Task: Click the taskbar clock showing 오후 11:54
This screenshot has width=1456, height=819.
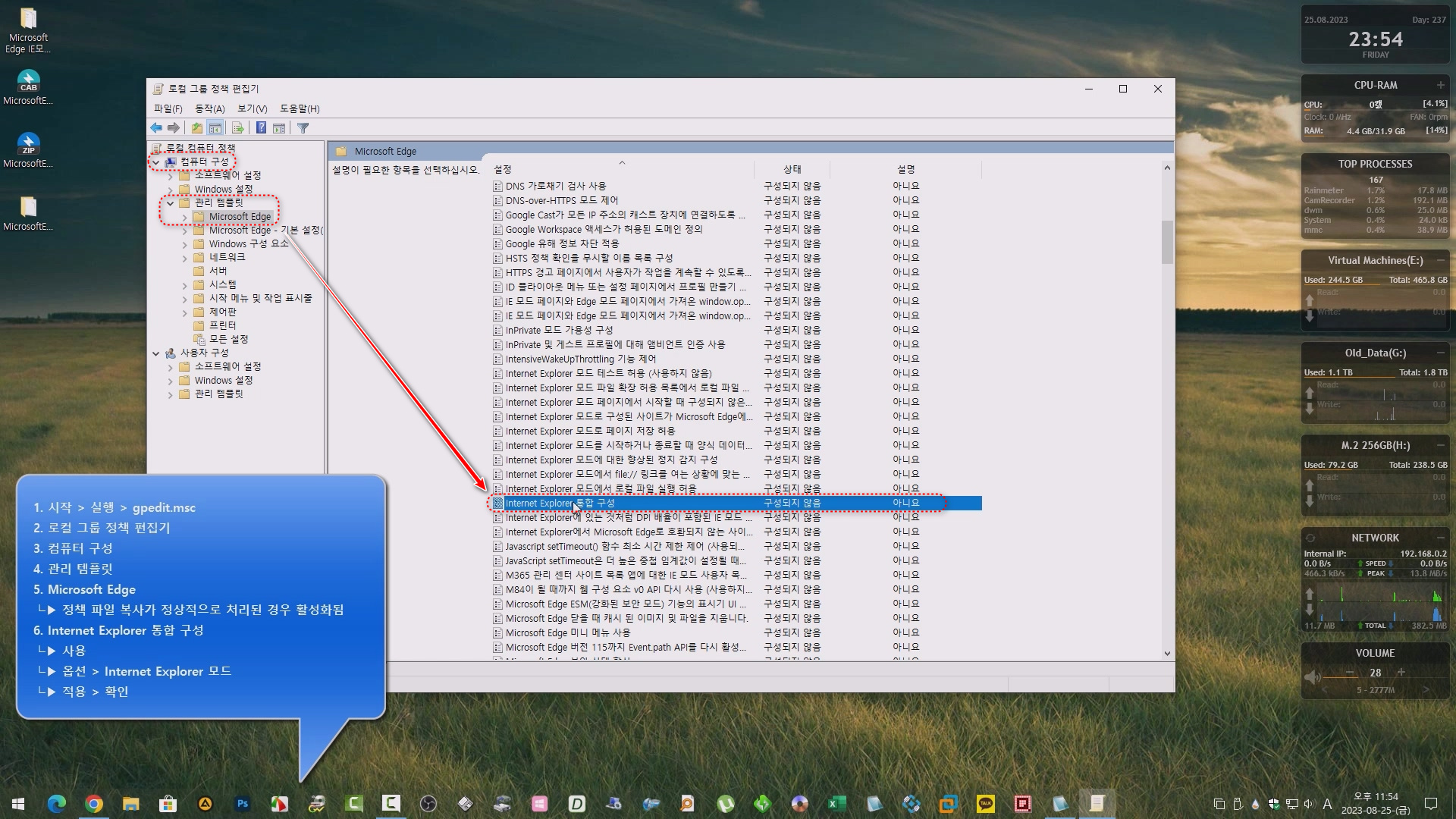Action: pos(1376,804)
